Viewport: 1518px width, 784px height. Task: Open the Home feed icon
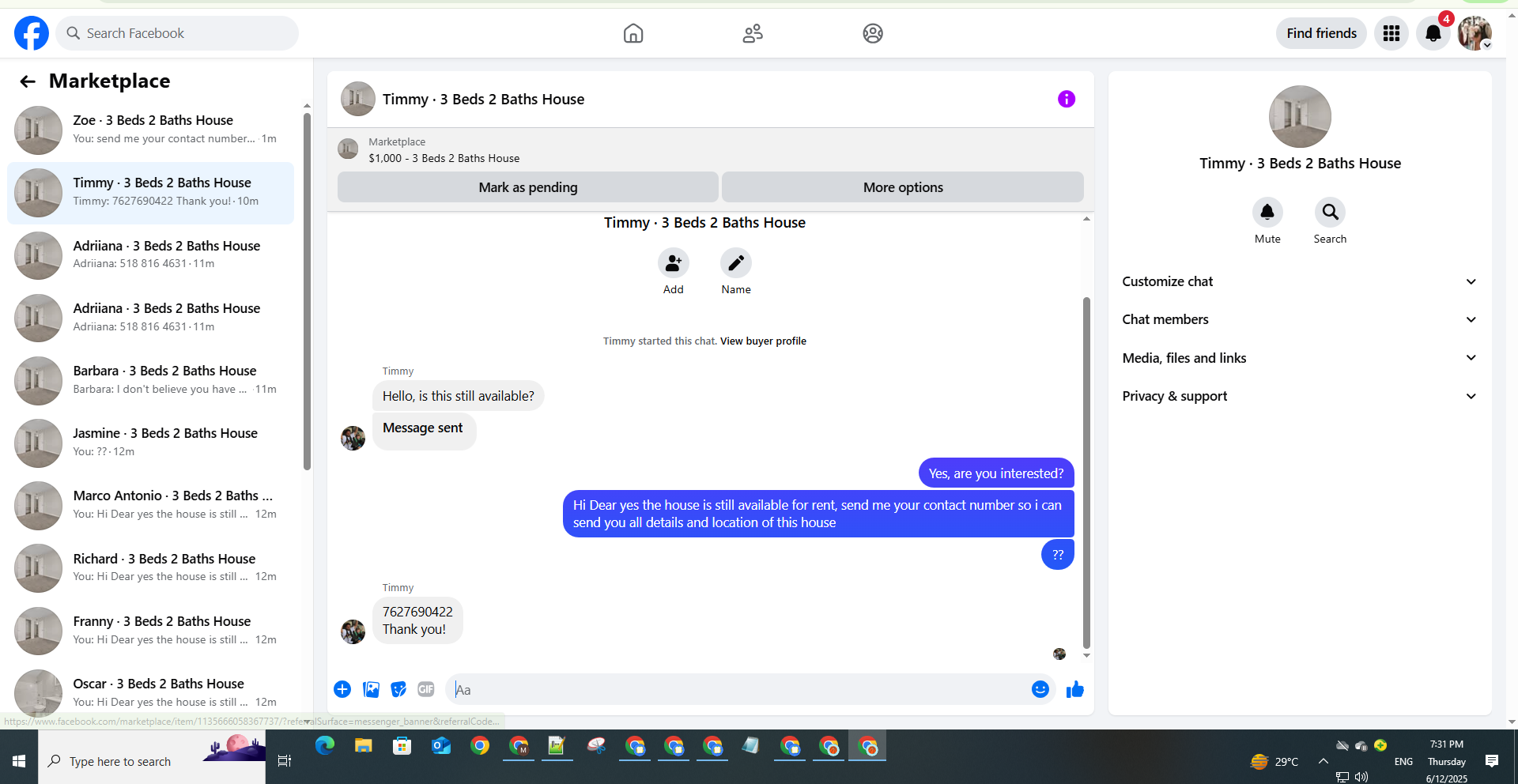pos(633,33)
